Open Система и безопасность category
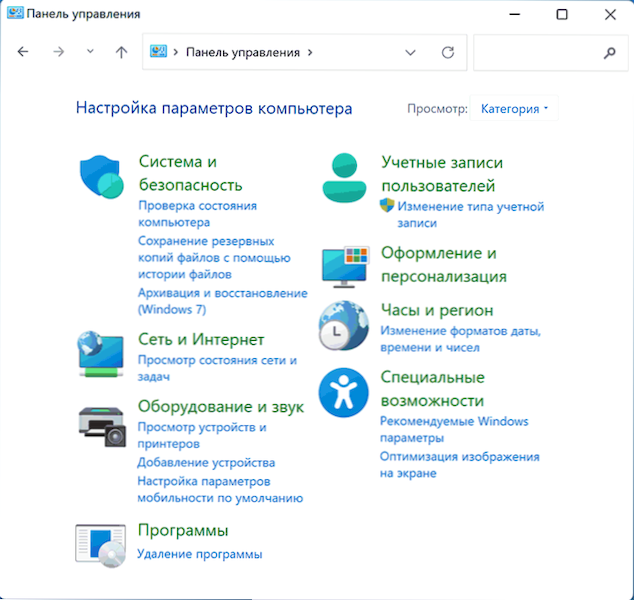 click(x=190, y=173)
